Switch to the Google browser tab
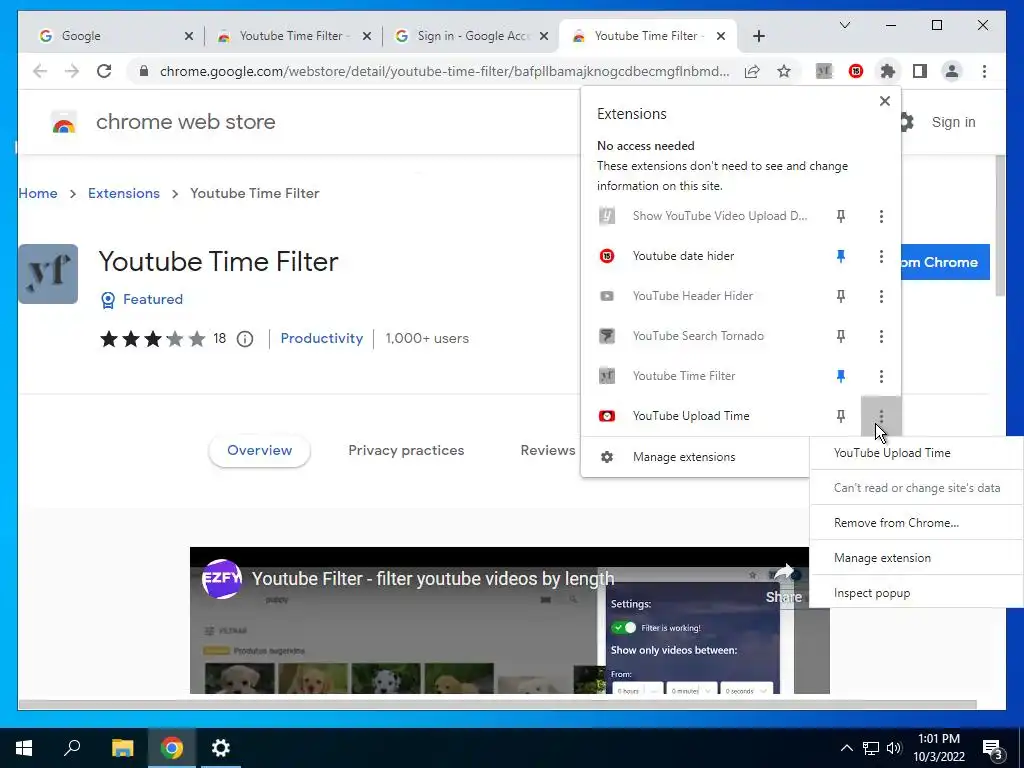 (116, 36)
